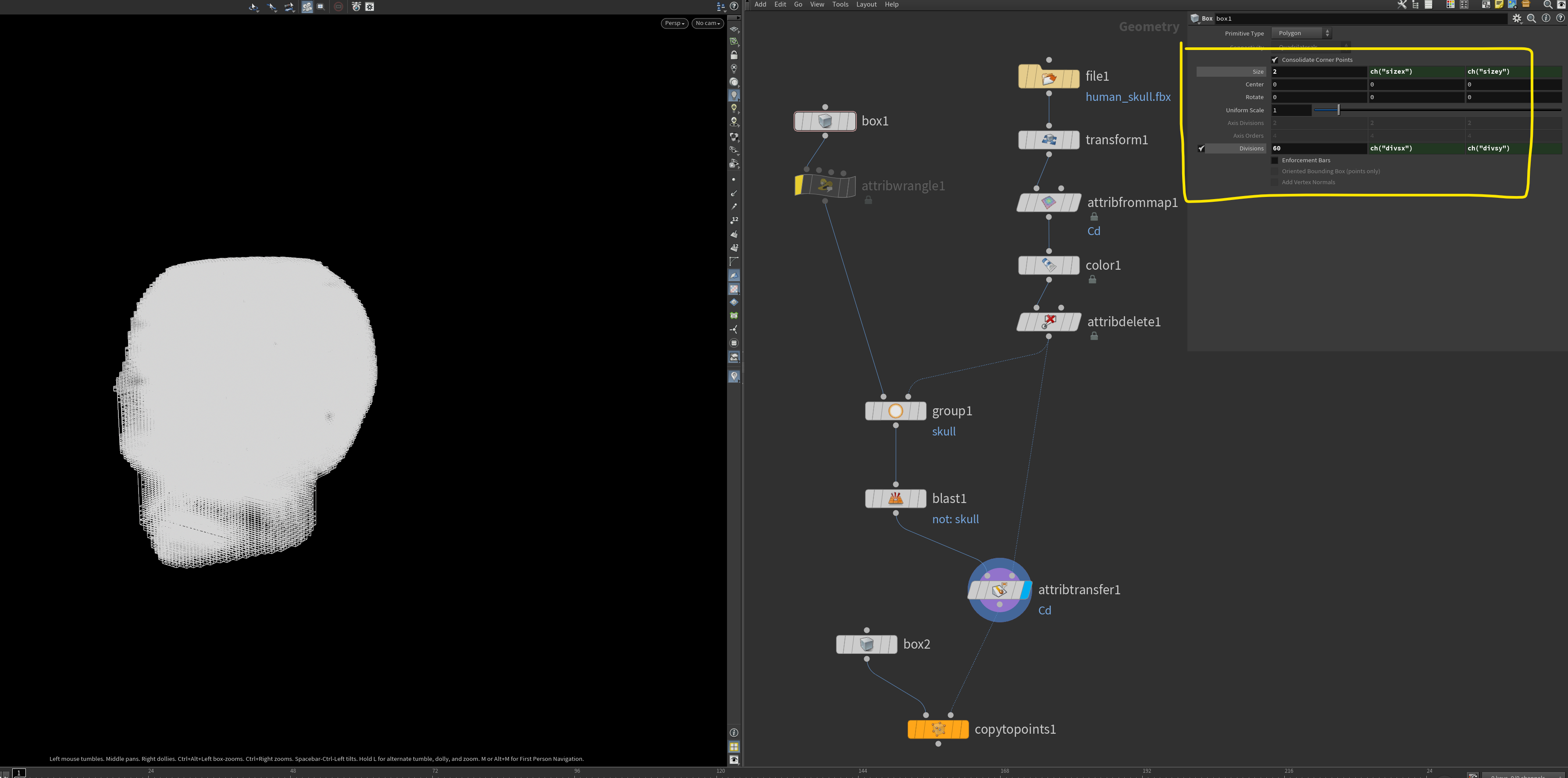
Task: Toggle display point normals in viewport sidebar
Action: 734,193
